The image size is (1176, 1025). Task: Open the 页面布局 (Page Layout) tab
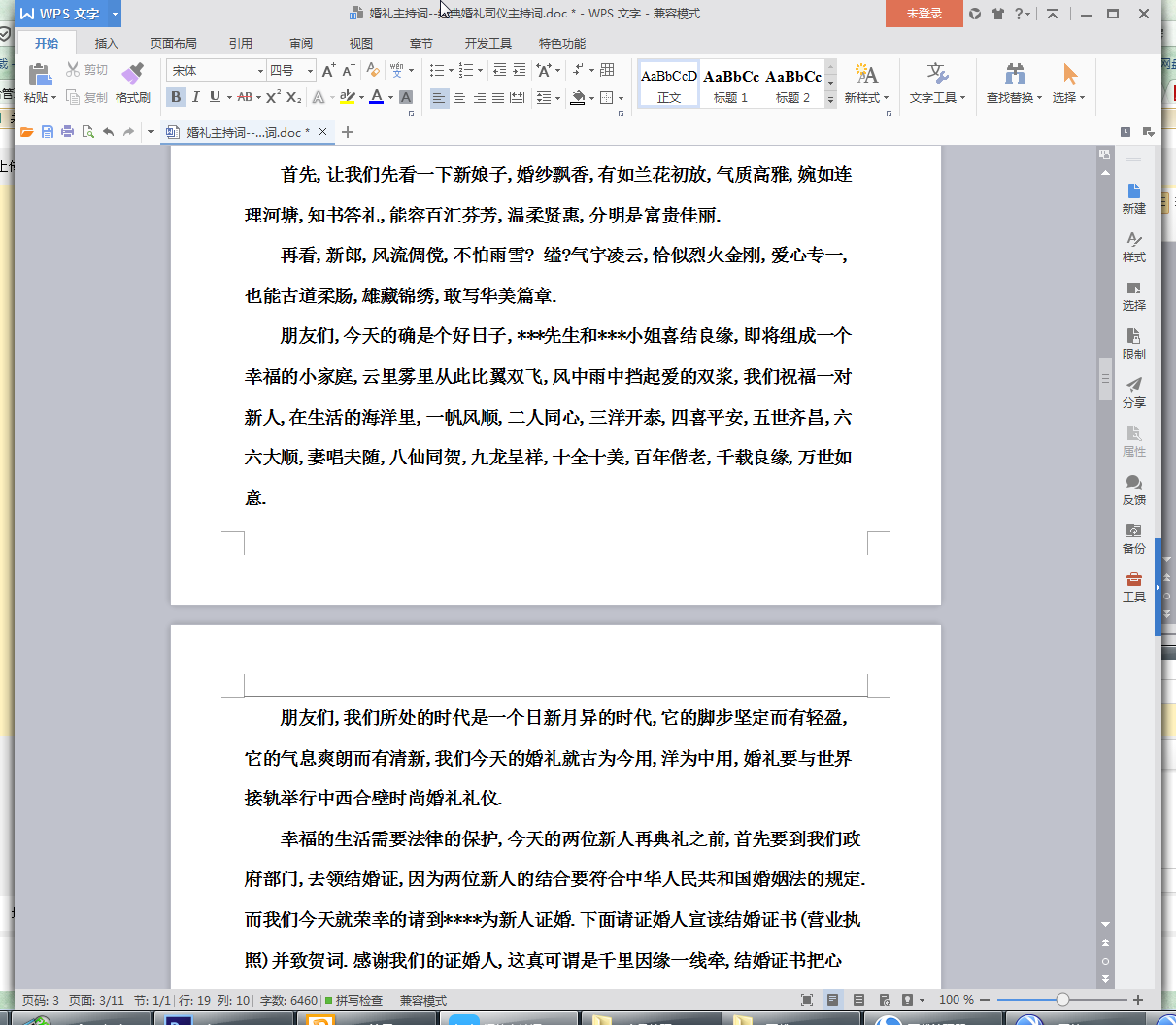click(x=173, y=43)
